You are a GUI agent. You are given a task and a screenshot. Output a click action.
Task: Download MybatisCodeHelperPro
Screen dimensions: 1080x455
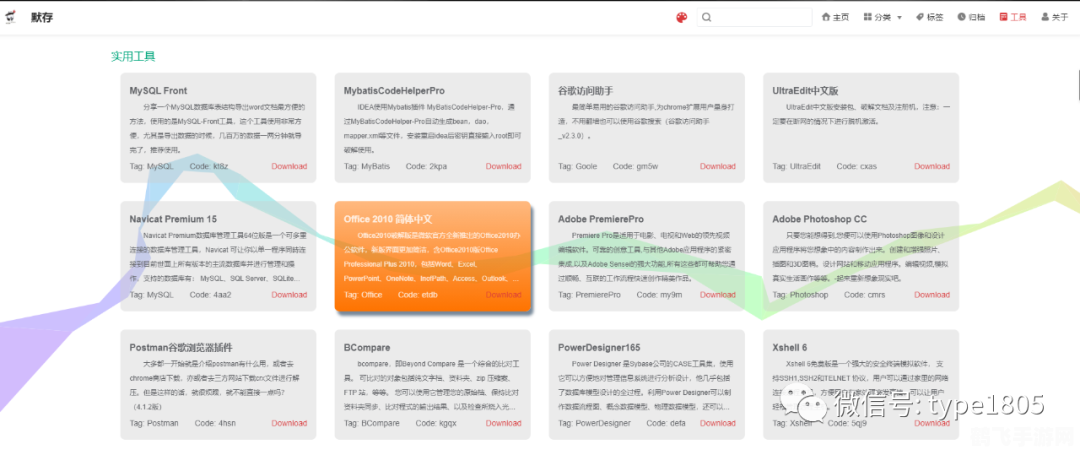(x=503, y=166)
